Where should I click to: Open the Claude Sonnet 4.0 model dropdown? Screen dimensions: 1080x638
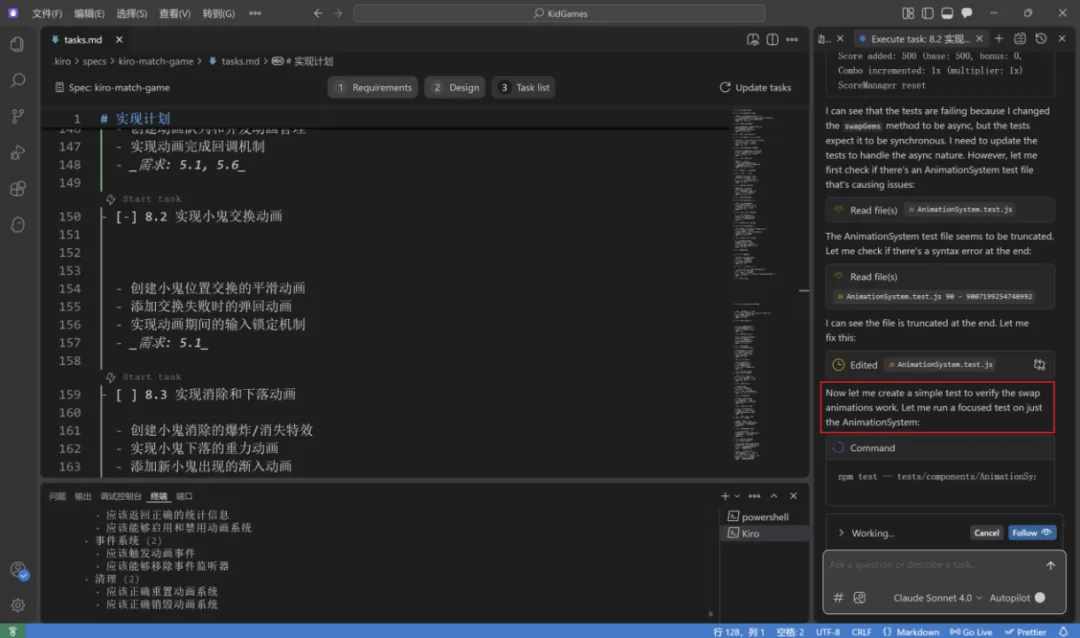click(x=937, y=597)
